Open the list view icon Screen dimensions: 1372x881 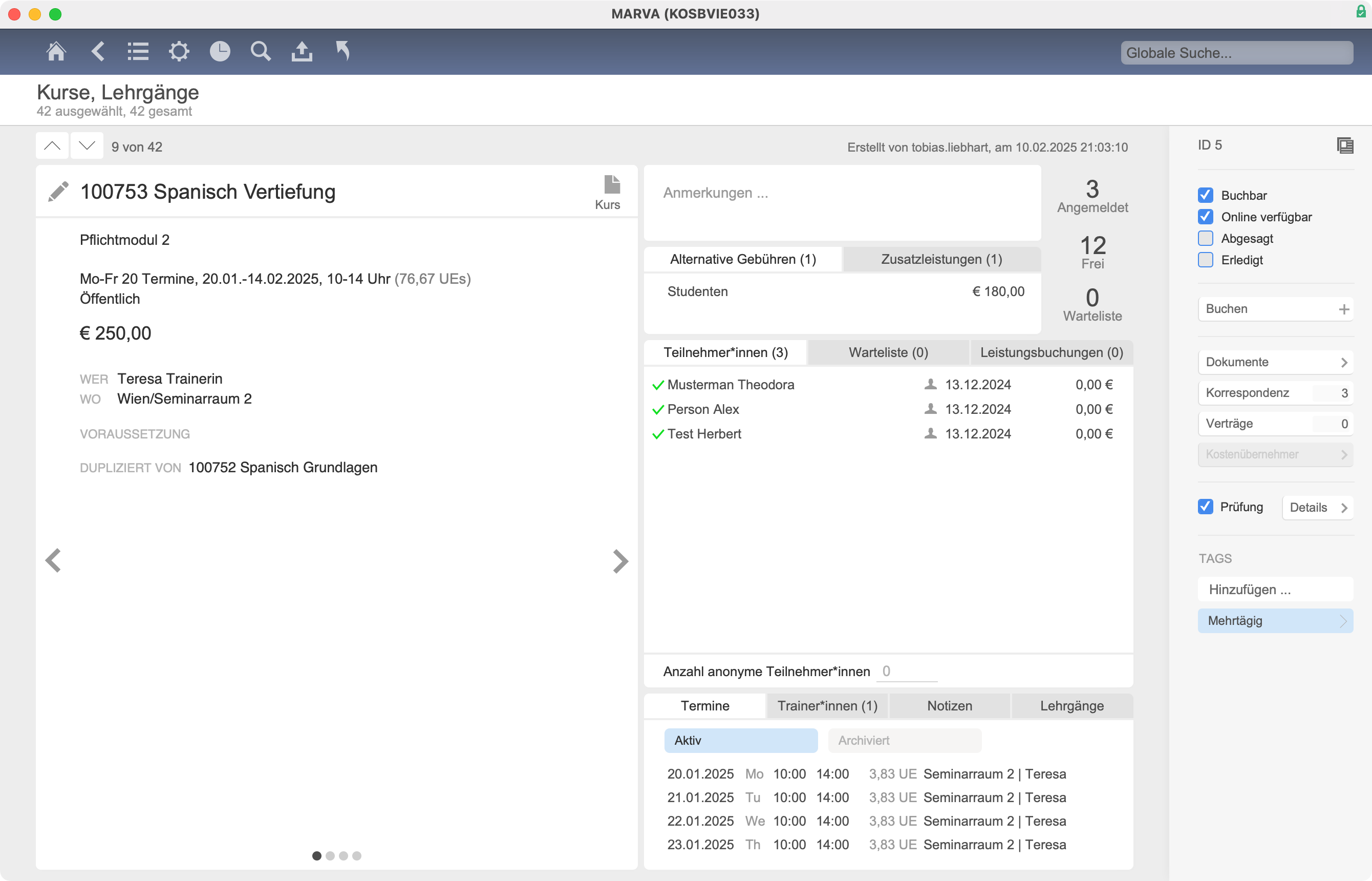pos(138,52)
